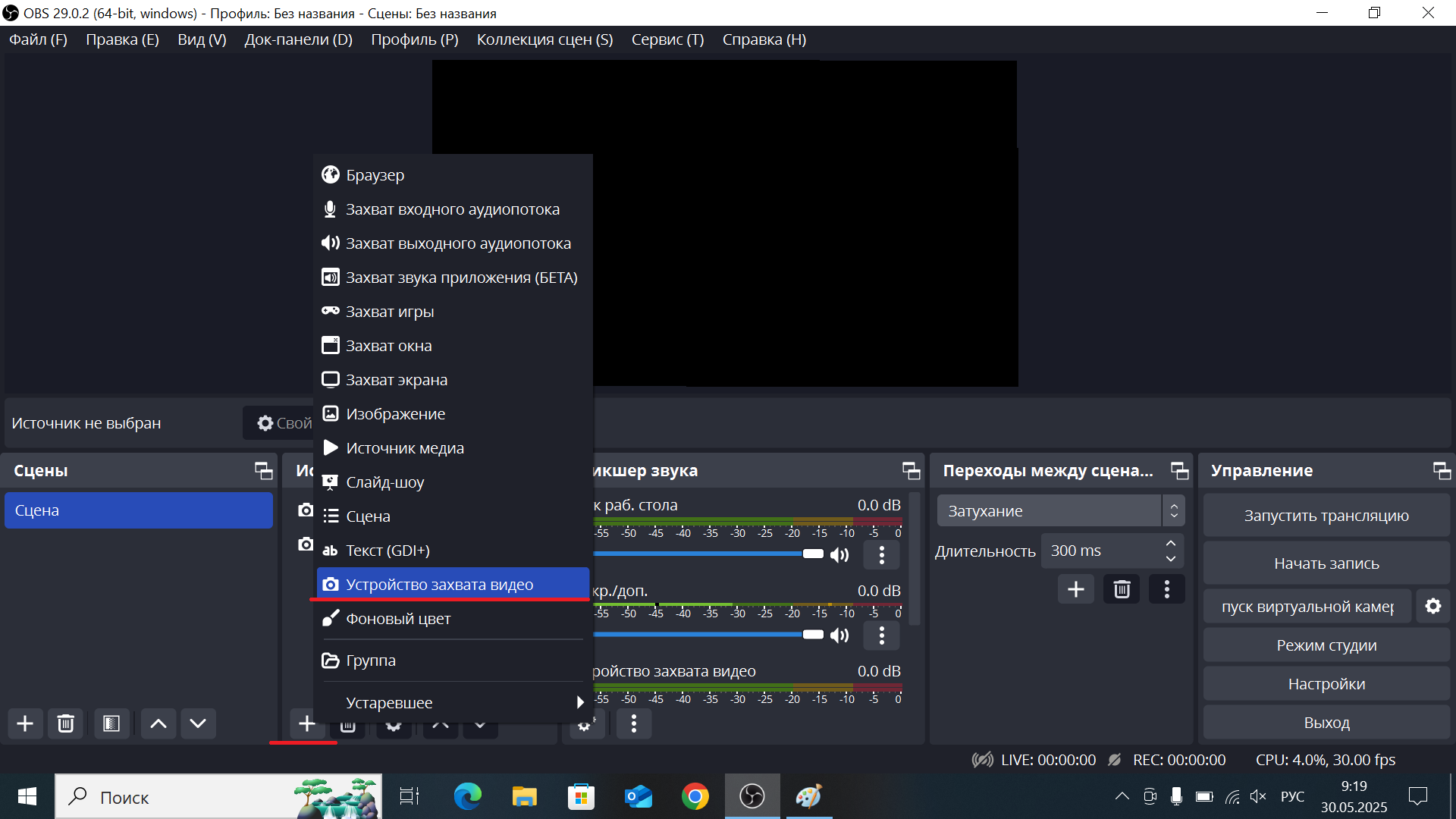1456x819 pixels.
Task: Start recording with Начать запись
Action: click(x=1325, y=563)
